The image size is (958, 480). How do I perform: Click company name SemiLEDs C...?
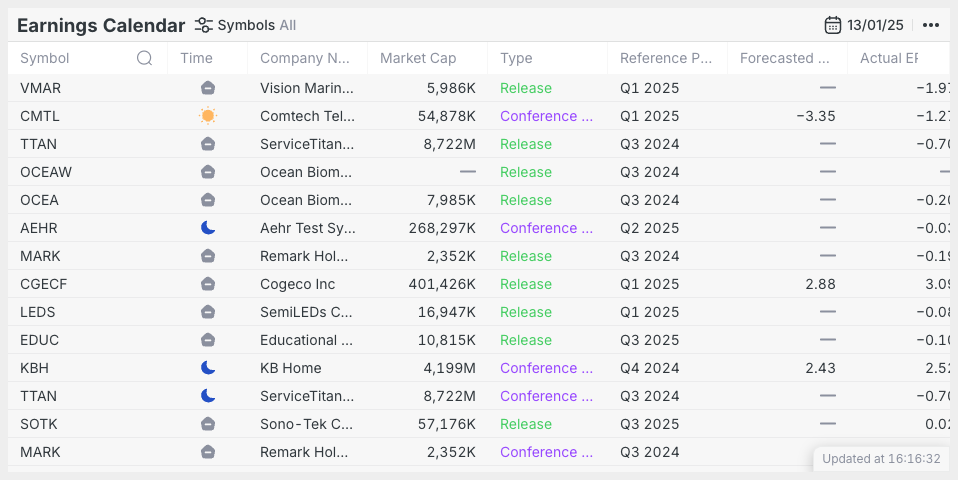point(306,312)
